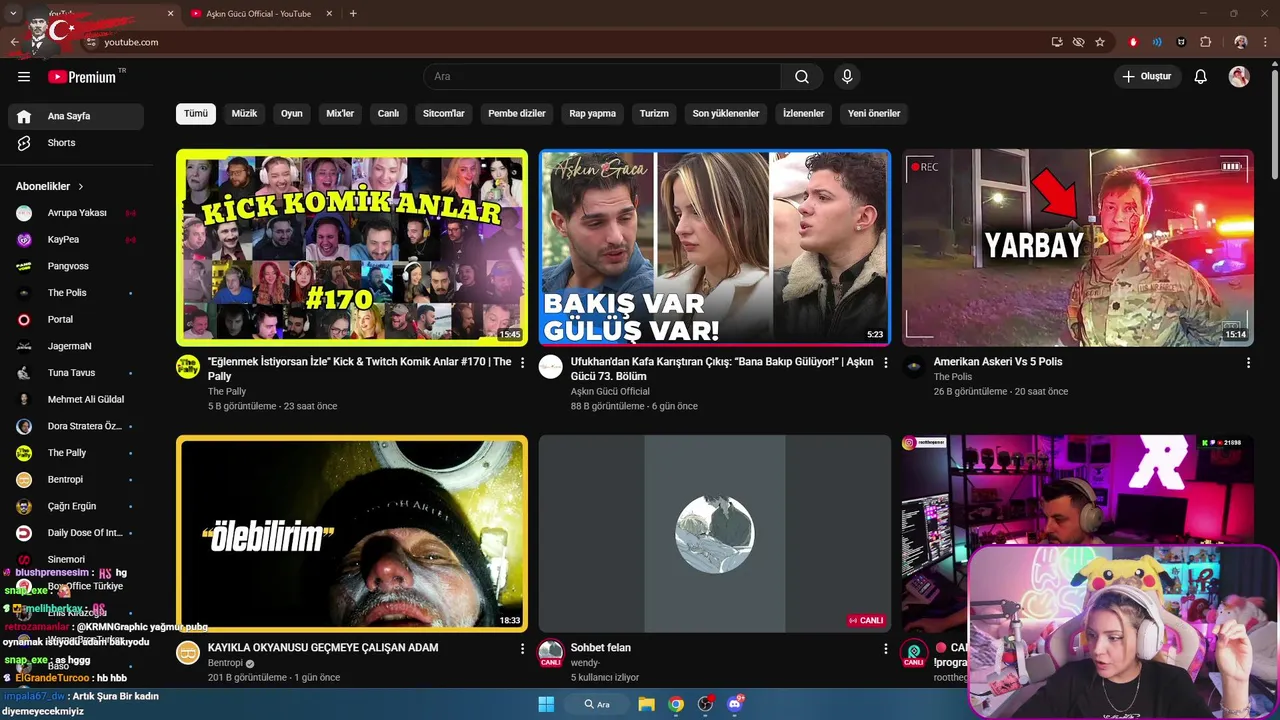Open the ölebilirim video thumbnail
Image resolution: width=1280 pixels, height=720 pixels.
[x=352, y=533]
